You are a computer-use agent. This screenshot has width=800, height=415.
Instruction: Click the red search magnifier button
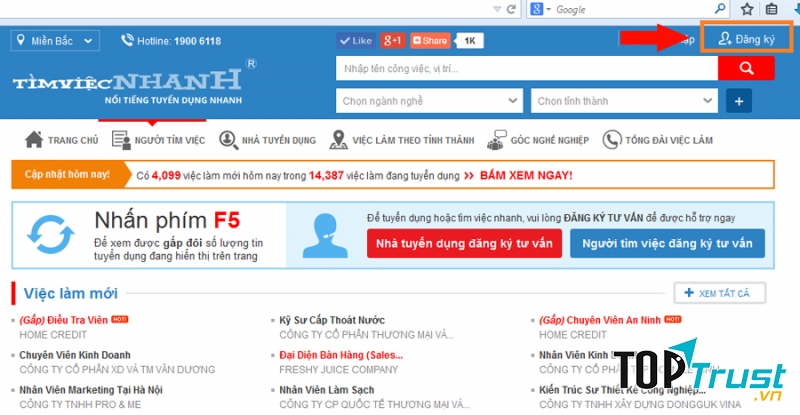point(747,68)
